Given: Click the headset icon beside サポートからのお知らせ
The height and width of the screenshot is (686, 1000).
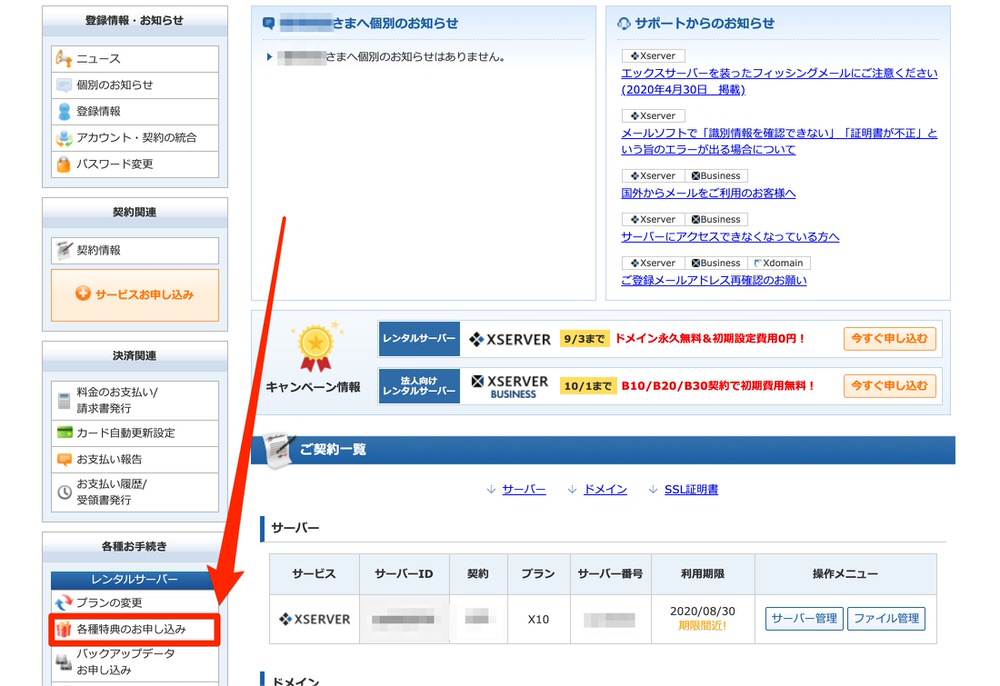Looking at the screenshot, I should click(x=624, y=24).
